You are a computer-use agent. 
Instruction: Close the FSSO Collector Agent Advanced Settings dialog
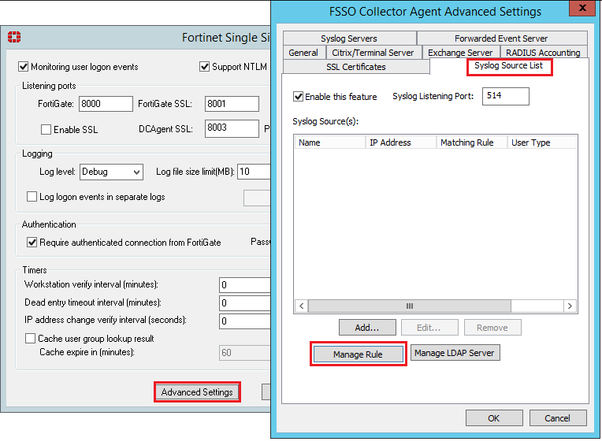click(582, 8)
